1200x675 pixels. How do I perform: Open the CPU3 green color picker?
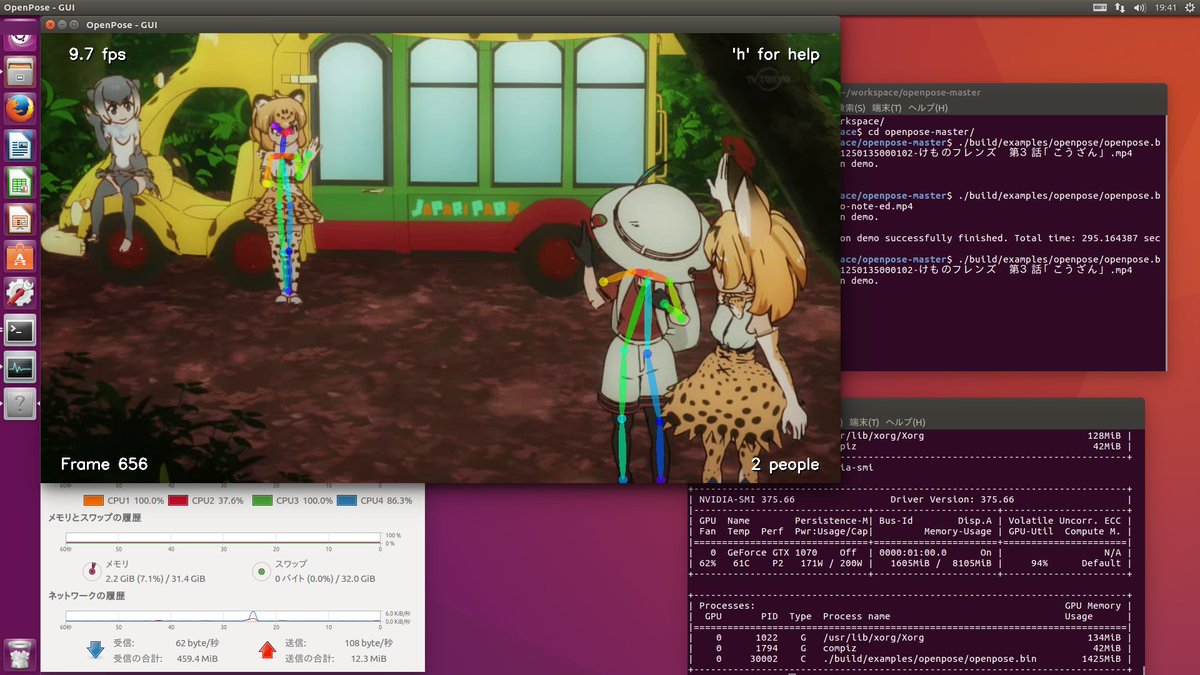[x=264, y=500]
